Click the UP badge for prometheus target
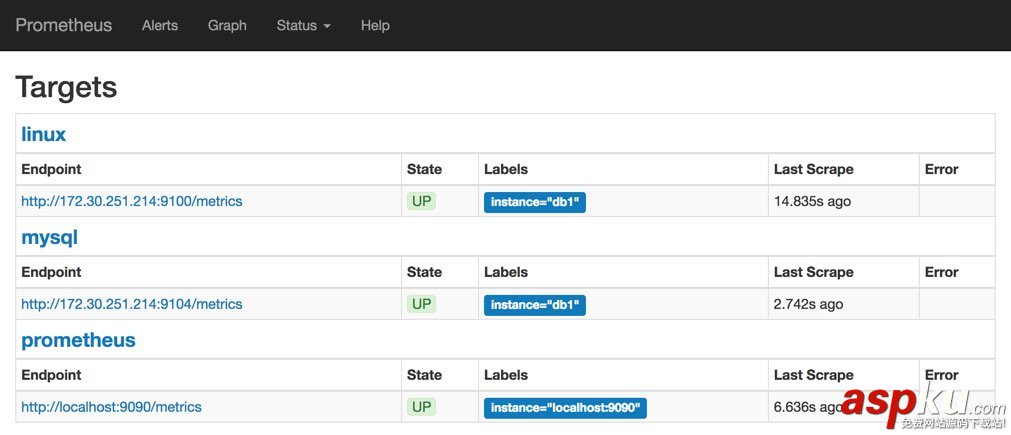The image size is (1011, 435). (421, 407)
